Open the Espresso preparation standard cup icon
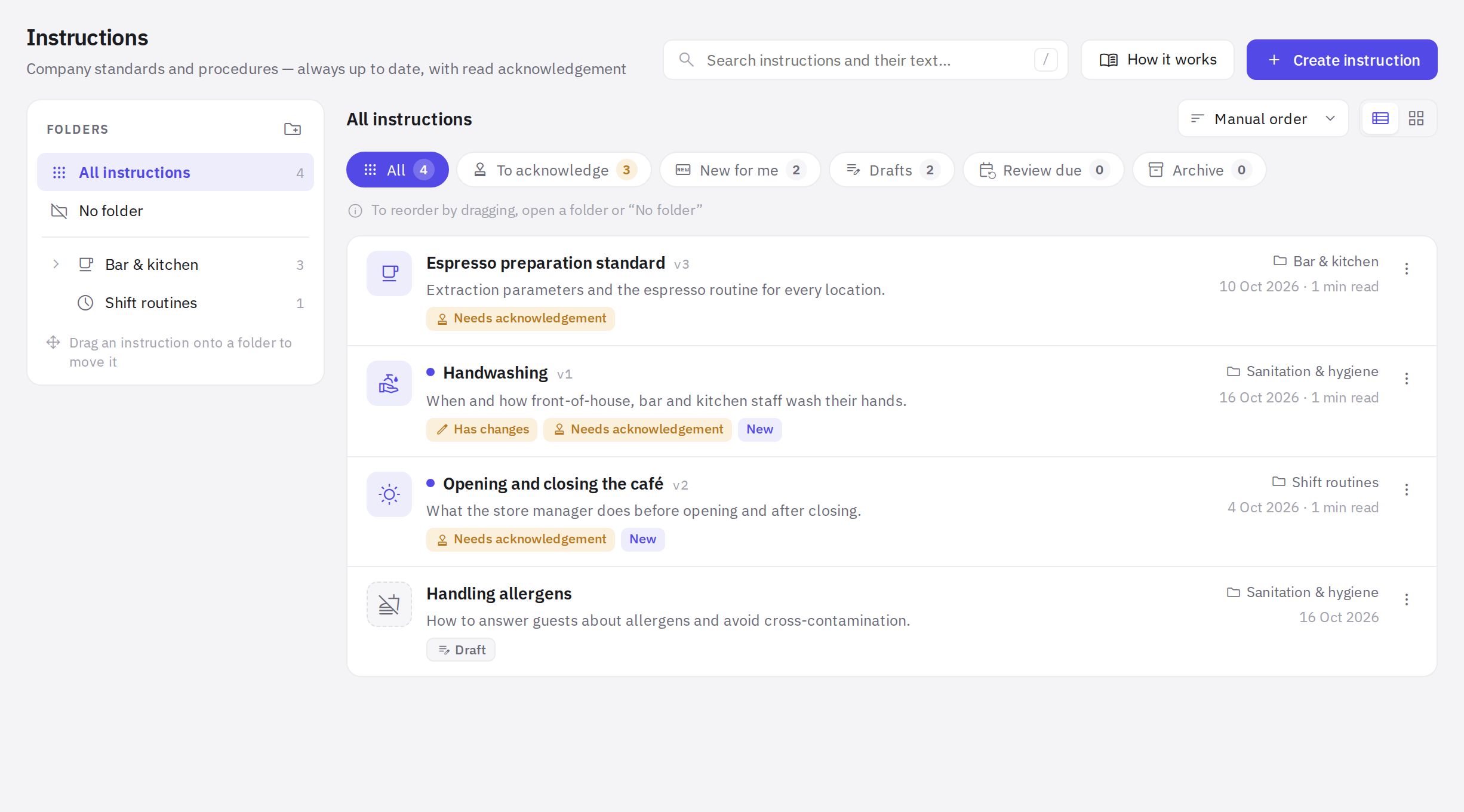1464x812 pixels. pyautogui.click(x=389, y=273)
